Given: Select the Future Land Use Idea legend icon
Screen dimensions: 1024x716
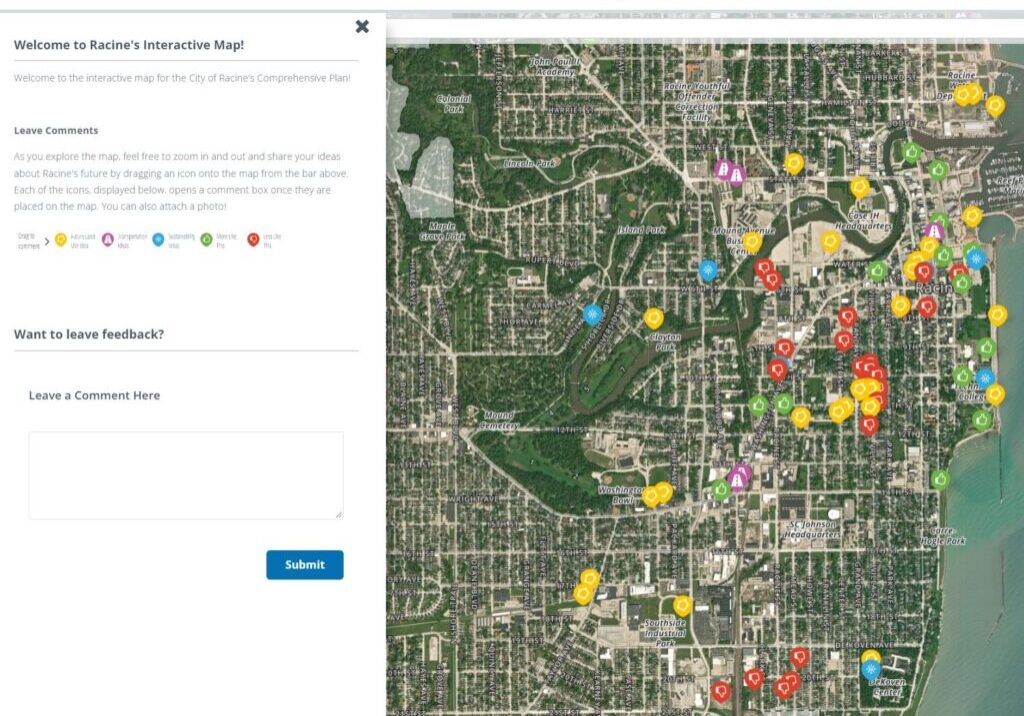Looking at the screenshot, I should [x=60, y=239].
